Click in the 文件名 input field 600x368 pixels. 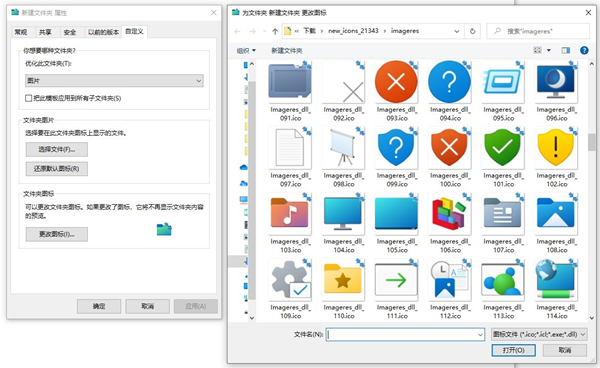405,335
